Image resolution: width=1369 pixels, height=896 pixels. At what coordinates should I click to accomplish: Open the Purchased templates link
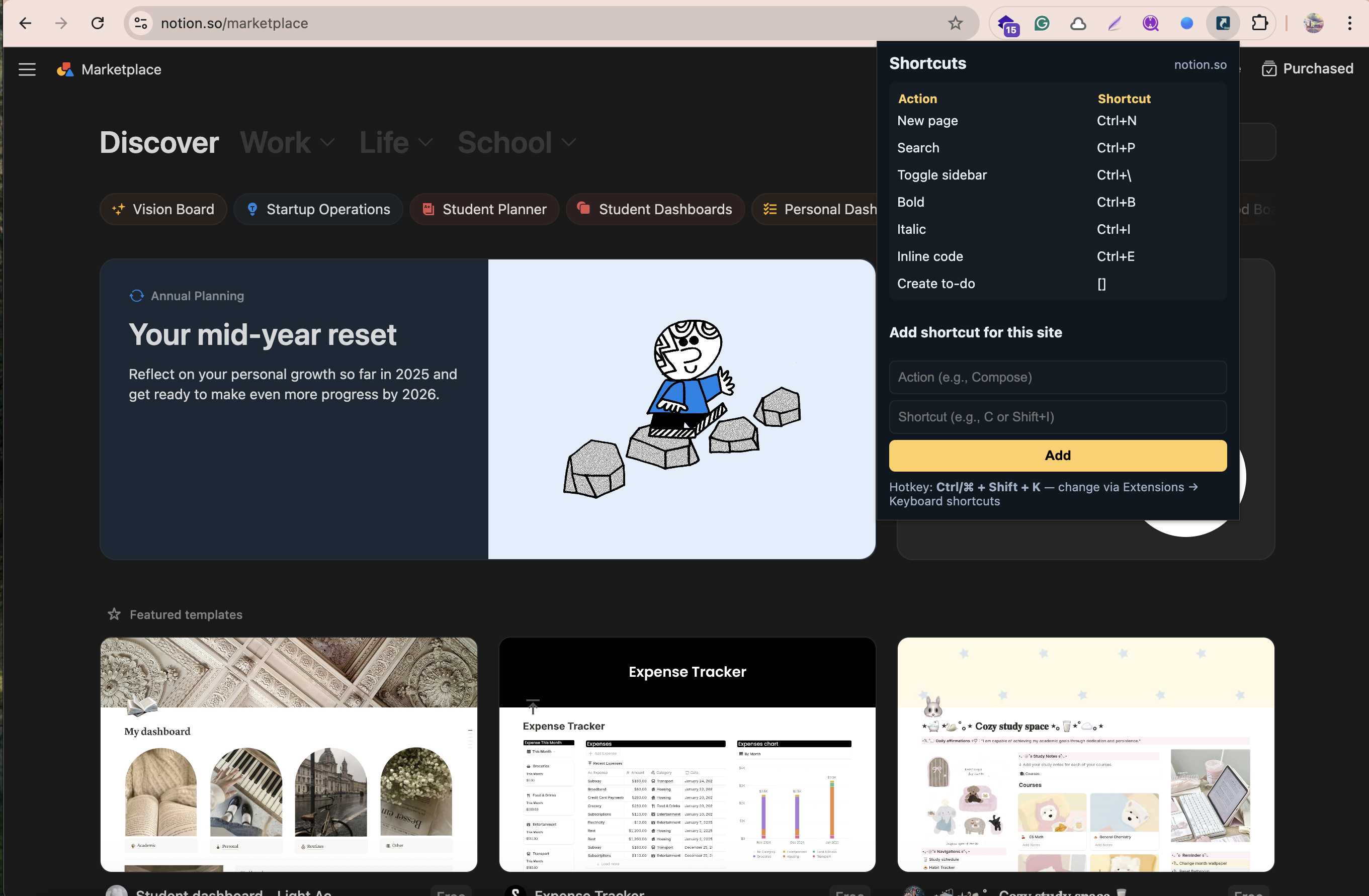point(1308,68)
